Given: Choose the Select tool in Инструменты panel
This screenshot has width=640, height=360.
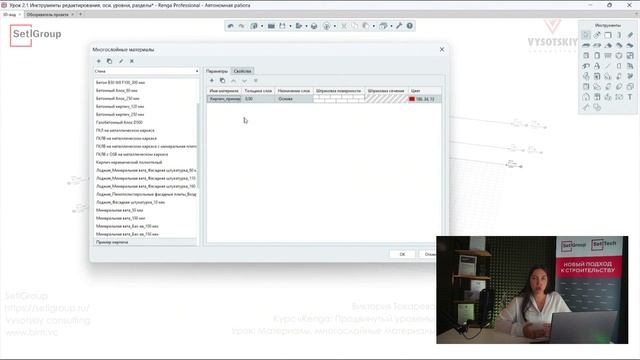Looking at the screenshot, I should (586, 35).
